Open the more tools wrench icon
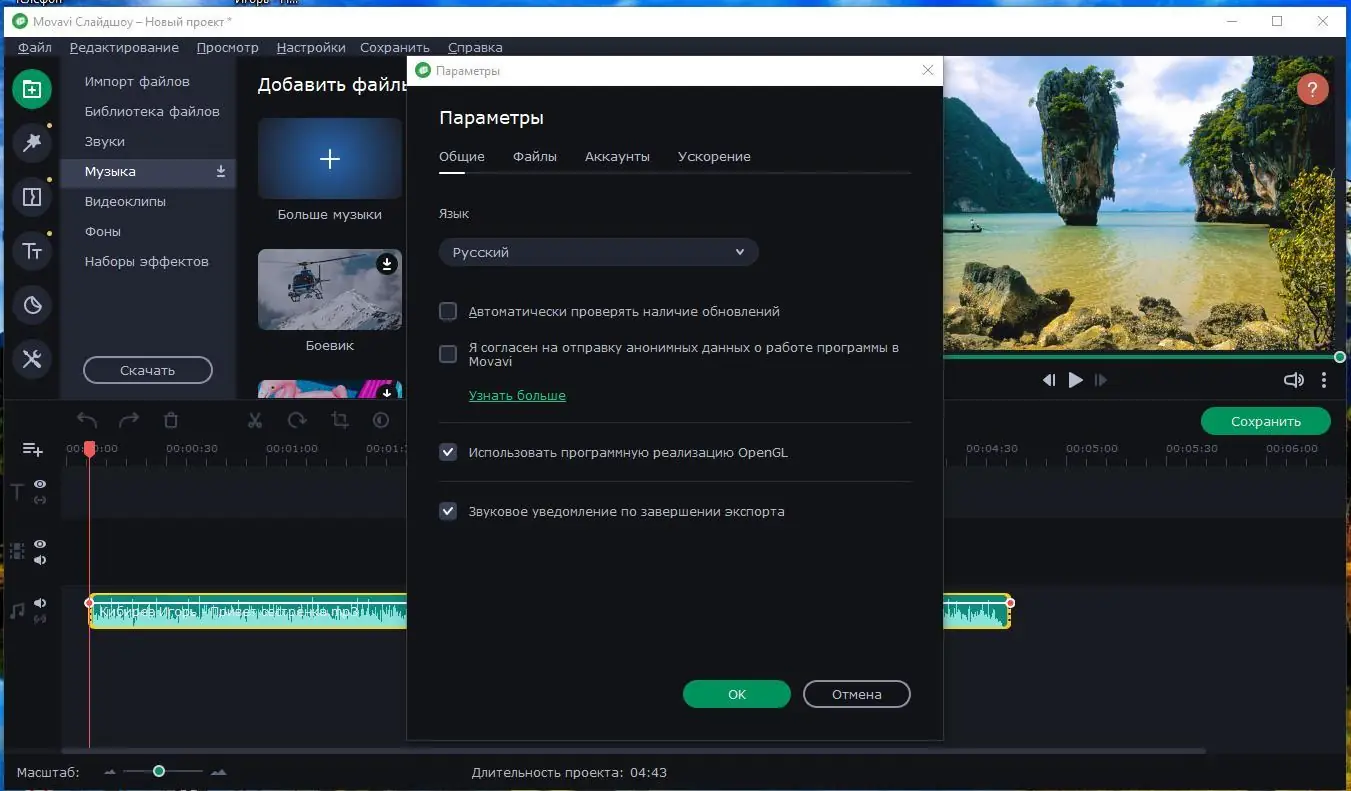Image resolution: width=1351 pixels, height=791 pixels. (x=32, y=359)
